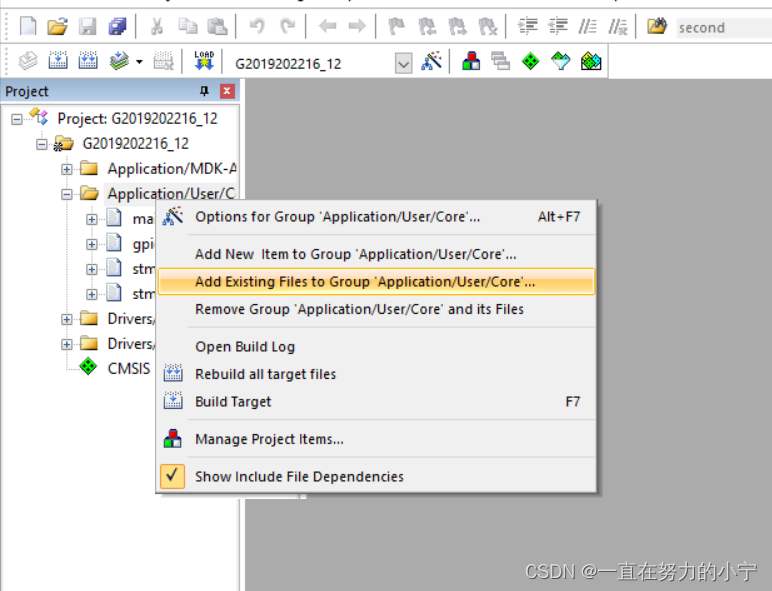Expand the 'gpi' file node
772x591 pixels.
click(92, 244)
